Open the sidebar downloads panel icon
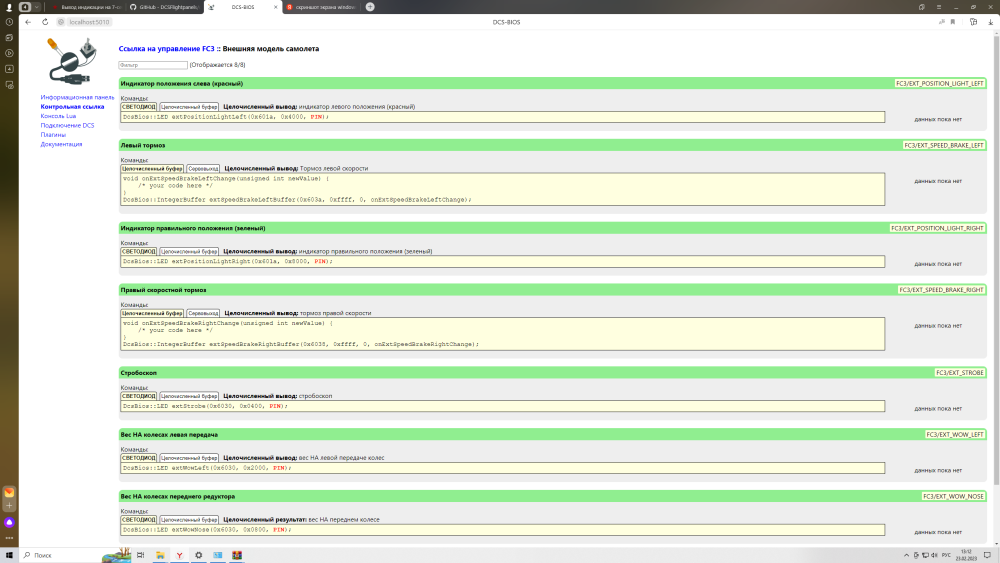 click(x=9, y=69)
